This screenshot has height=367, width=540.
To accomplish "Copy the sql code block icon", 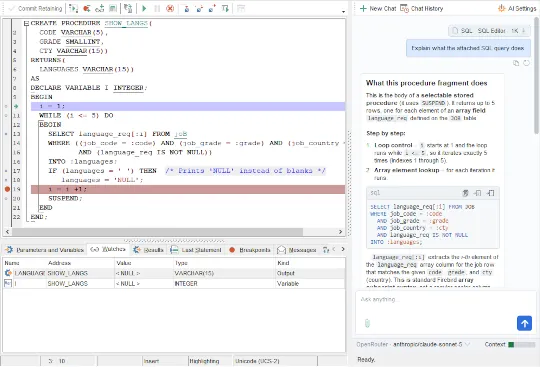I will pos(465,193).
